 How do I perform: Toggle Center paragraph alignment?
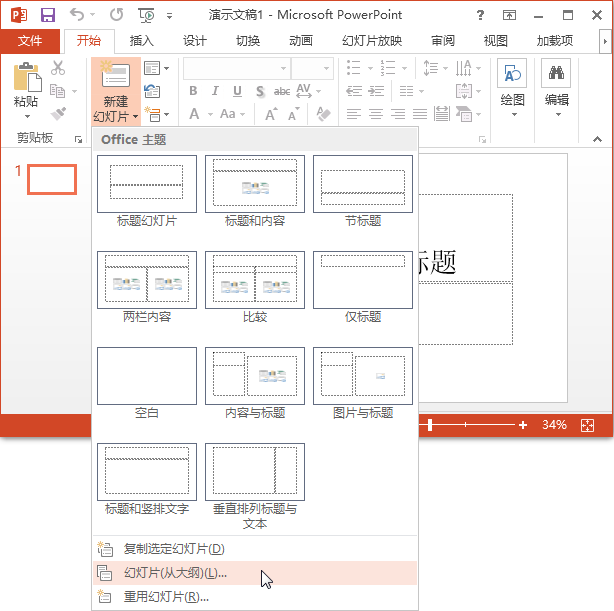(376, 114)
